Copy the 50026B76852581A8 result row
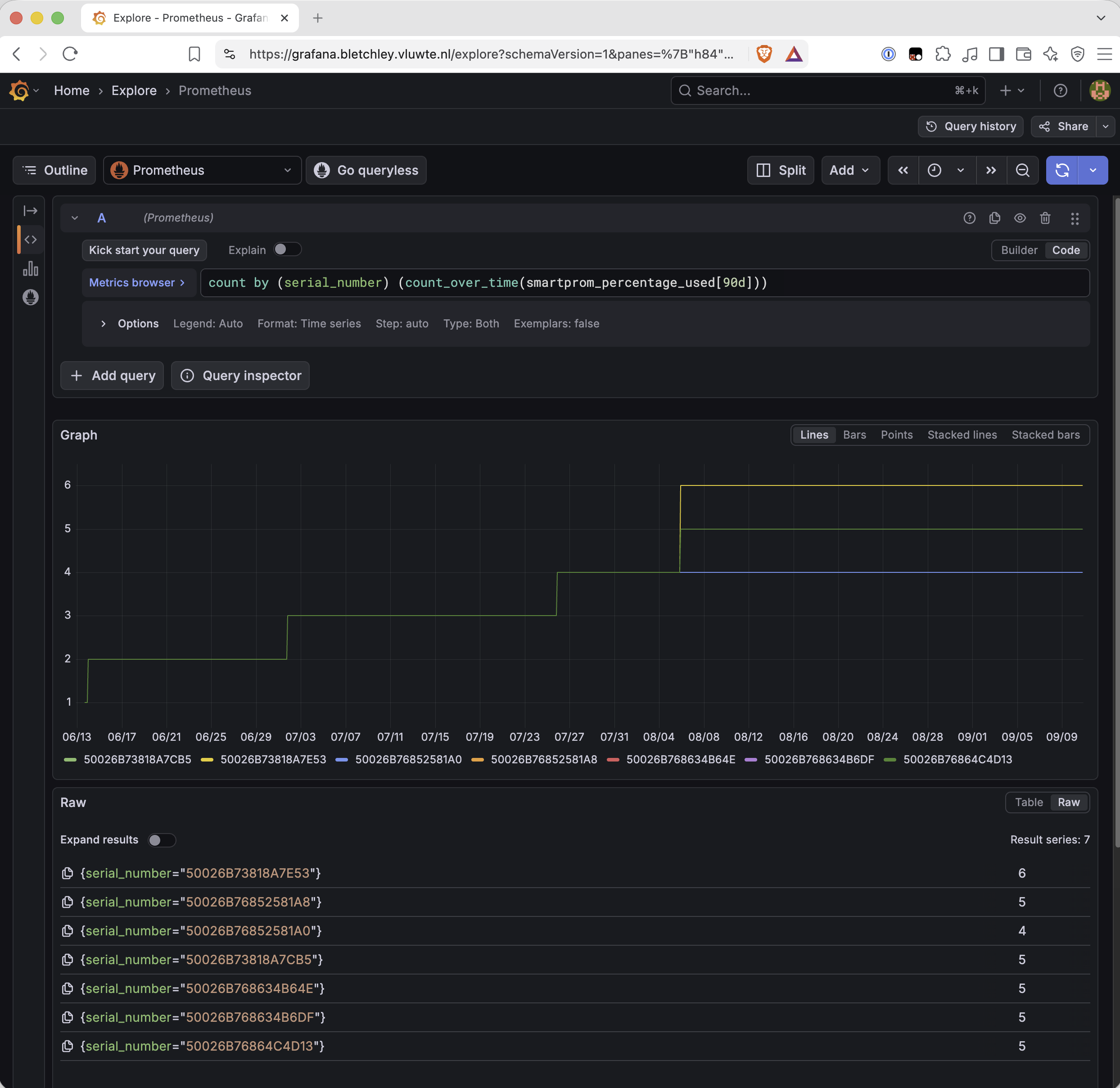 [68, 902]
